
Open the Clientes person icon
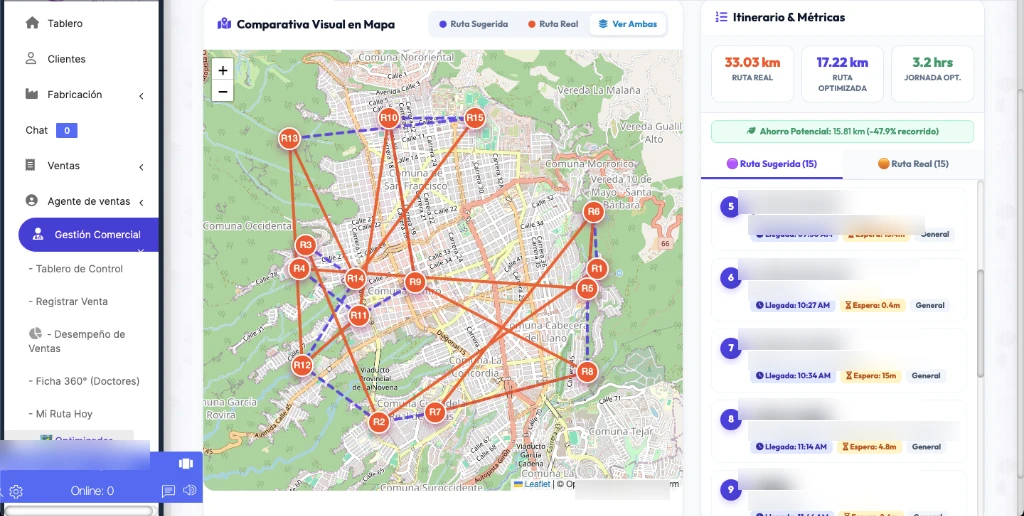tap(31, 59)
